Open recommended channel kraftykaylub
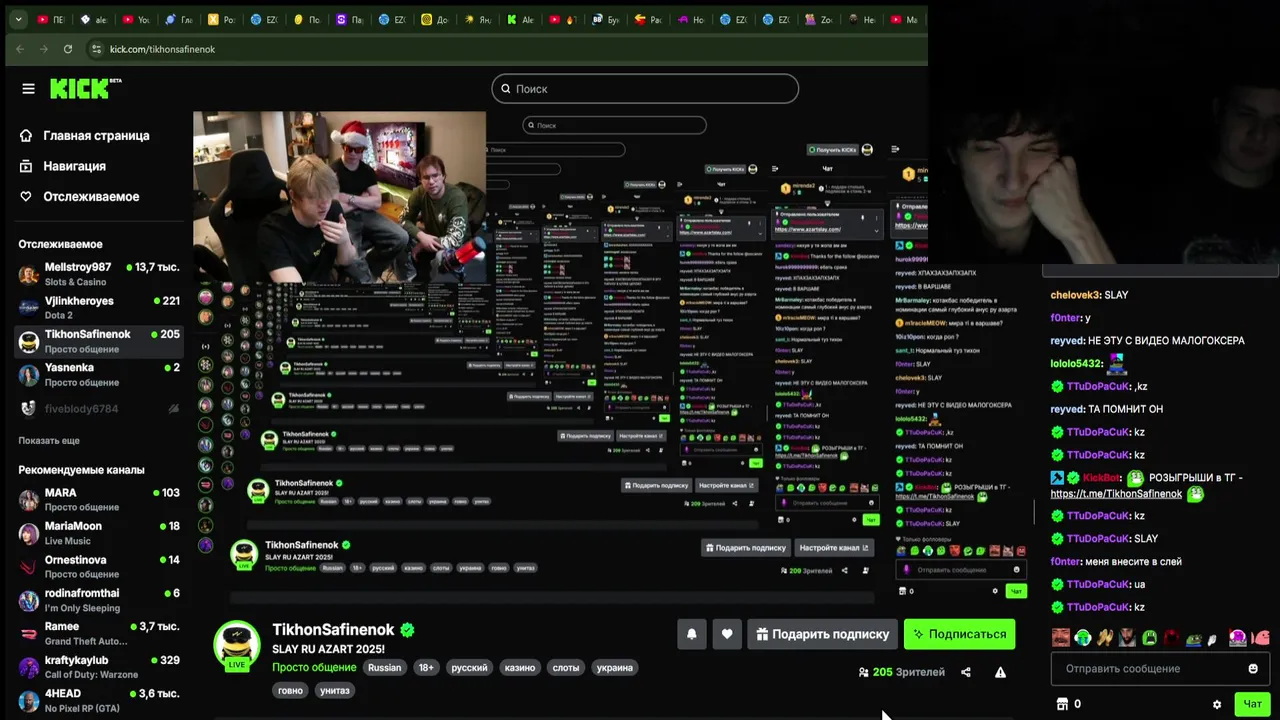The image size is (1280, 720). click(x=99, y=666)
